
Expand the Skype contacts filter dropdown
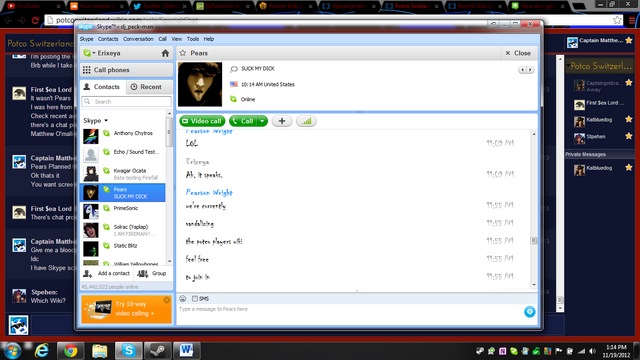click(x=96, y=120)
